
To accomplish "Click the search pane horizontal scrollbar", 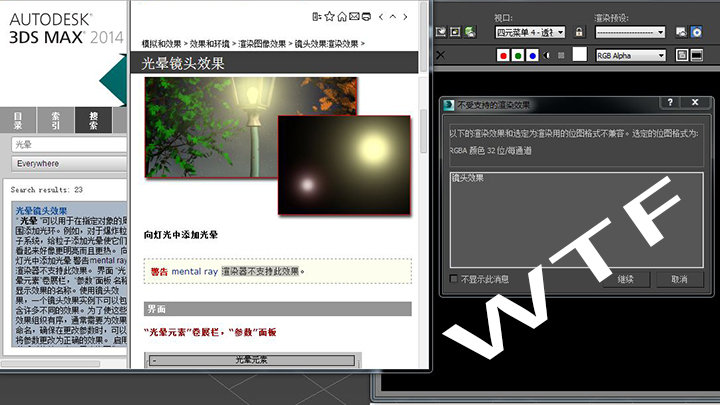I will tap(51, 364).
